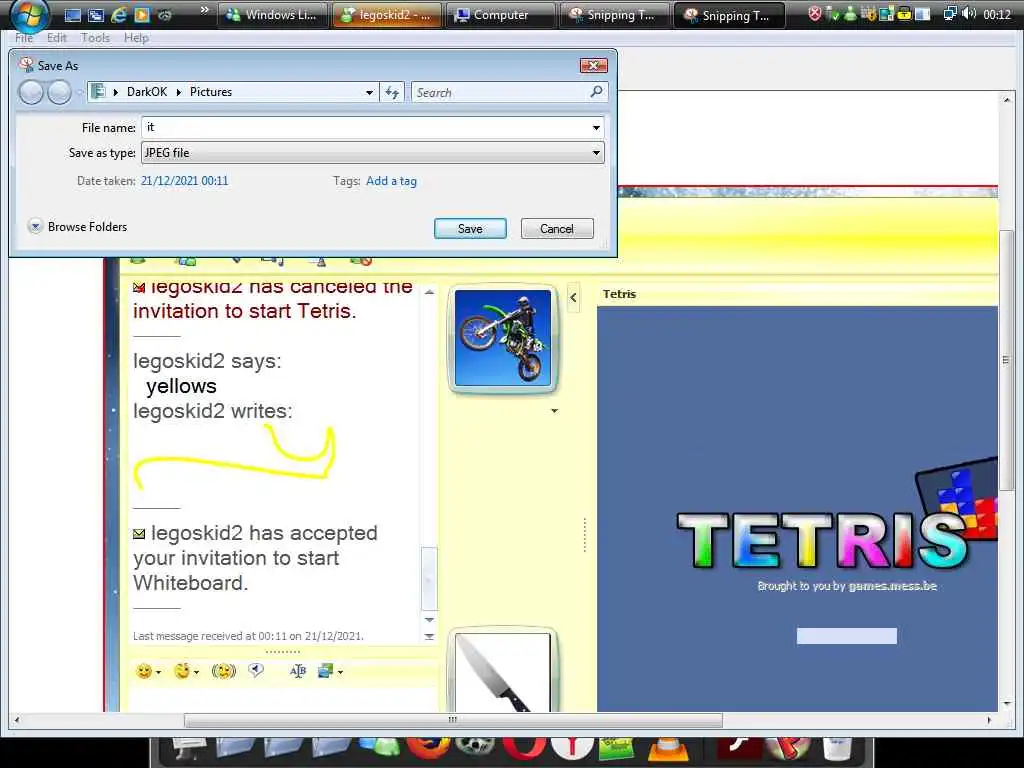1024x768 pixels.
Task: Edit the File name input field
Action: [x=365, y=127]
